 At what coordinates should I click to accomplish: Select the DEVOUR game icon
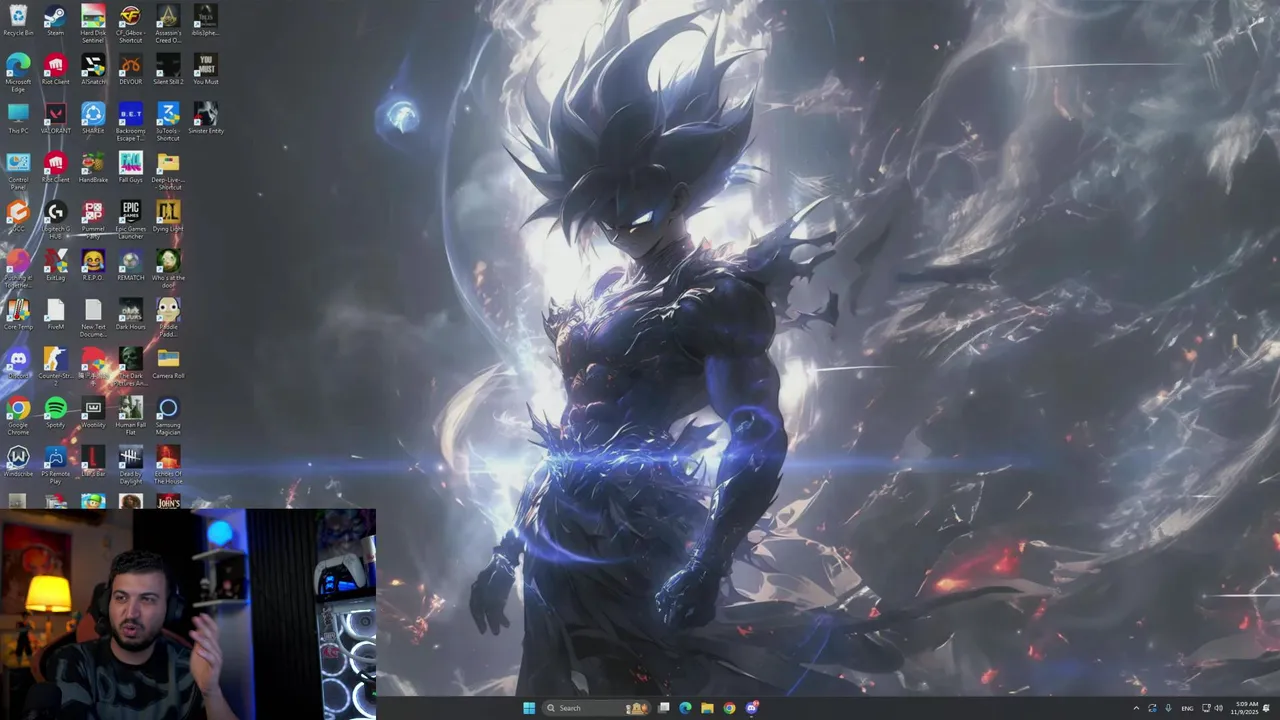click(x=130, y=70)
